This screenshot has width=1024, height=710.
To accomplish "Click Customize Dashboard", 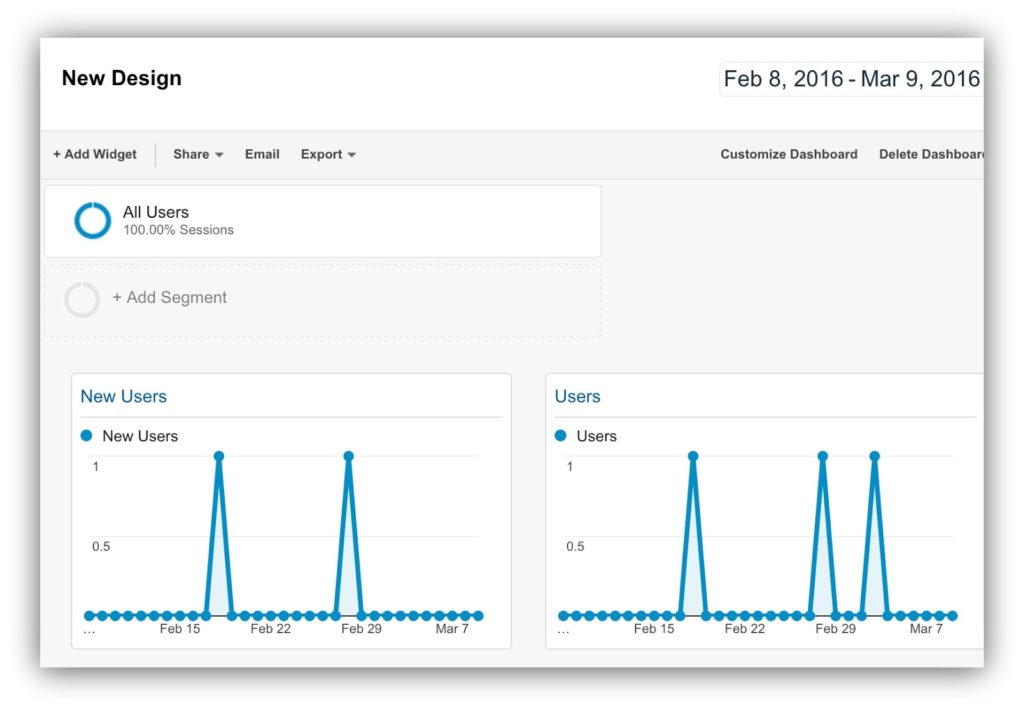I will 789,154.
